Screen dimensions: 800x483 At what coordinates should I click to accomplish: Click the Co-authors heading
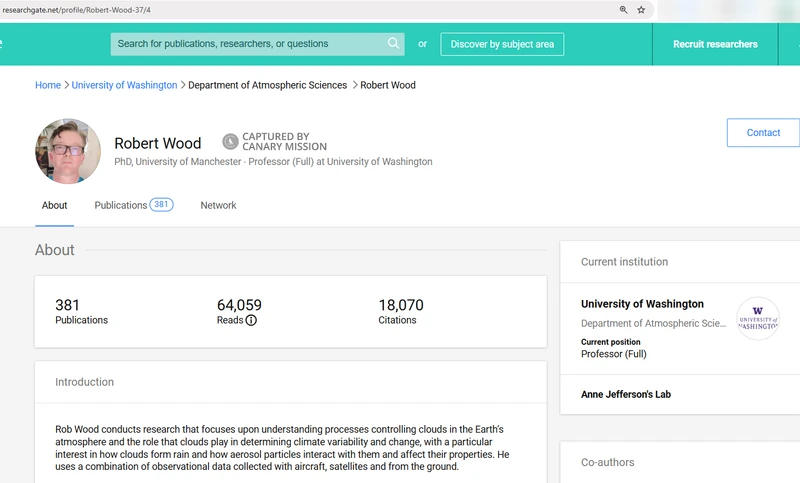click(608, 462)
